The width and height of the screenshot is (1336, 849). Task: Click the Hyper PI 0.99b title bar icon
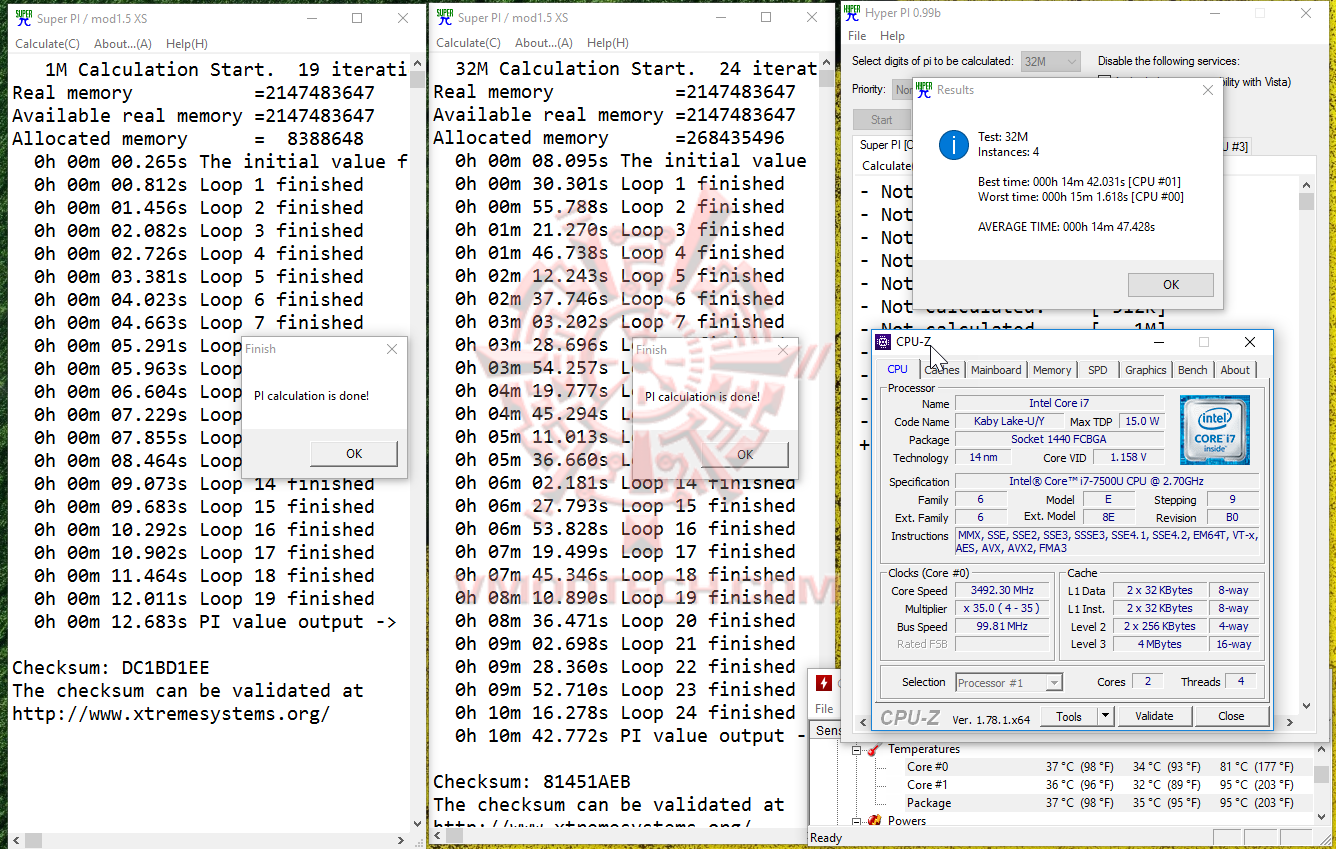point(851,13)
